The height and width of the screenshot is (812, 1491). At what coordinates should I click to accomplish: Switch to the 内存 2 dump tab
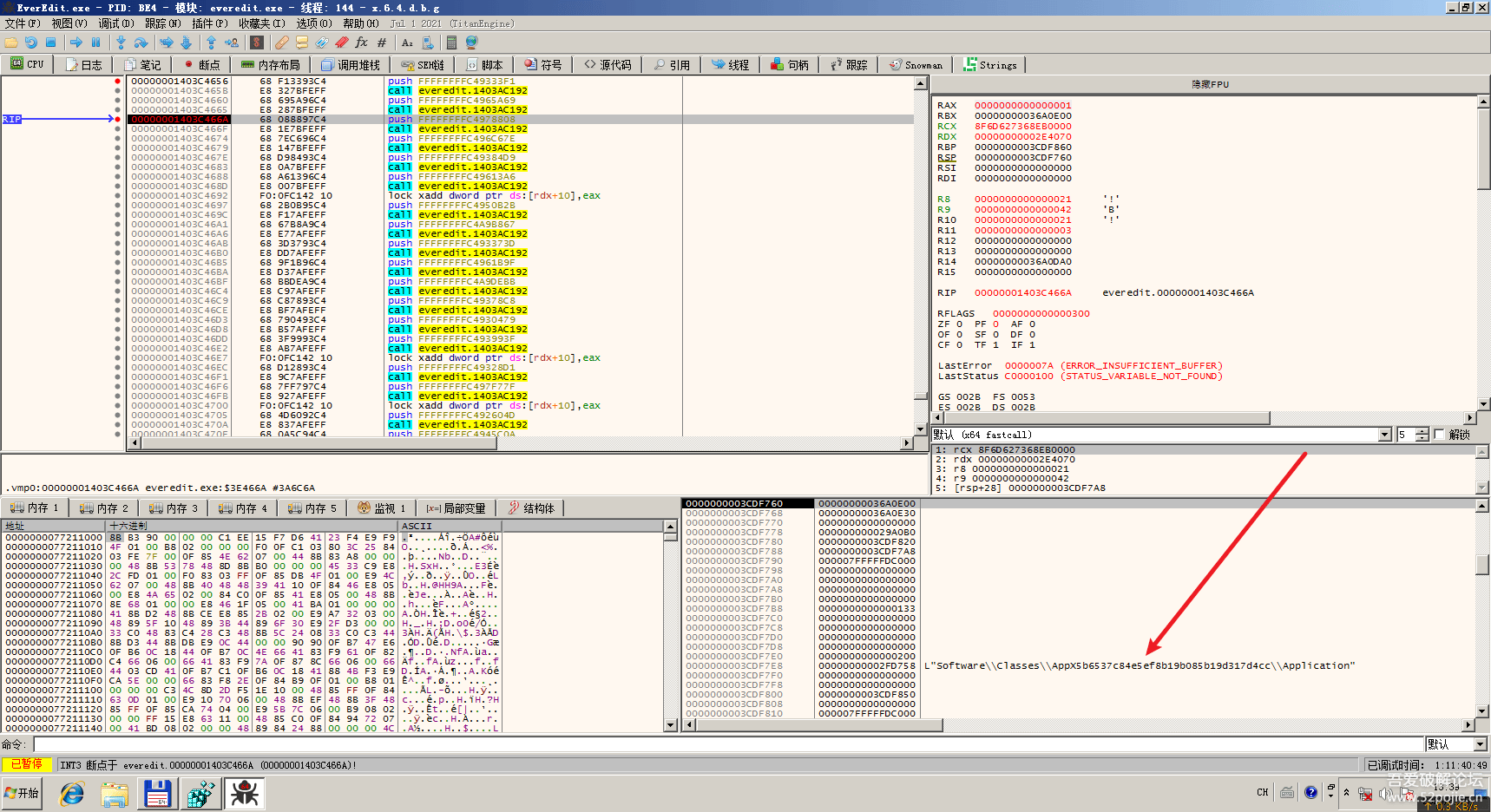coord(104,508)
